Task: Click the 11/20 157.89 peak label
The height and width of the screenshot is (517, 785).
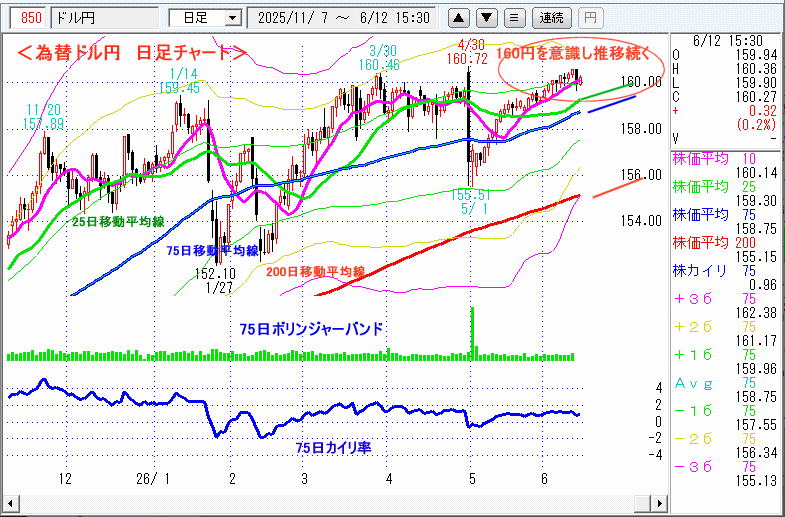Action: click(x=46, y=119)
